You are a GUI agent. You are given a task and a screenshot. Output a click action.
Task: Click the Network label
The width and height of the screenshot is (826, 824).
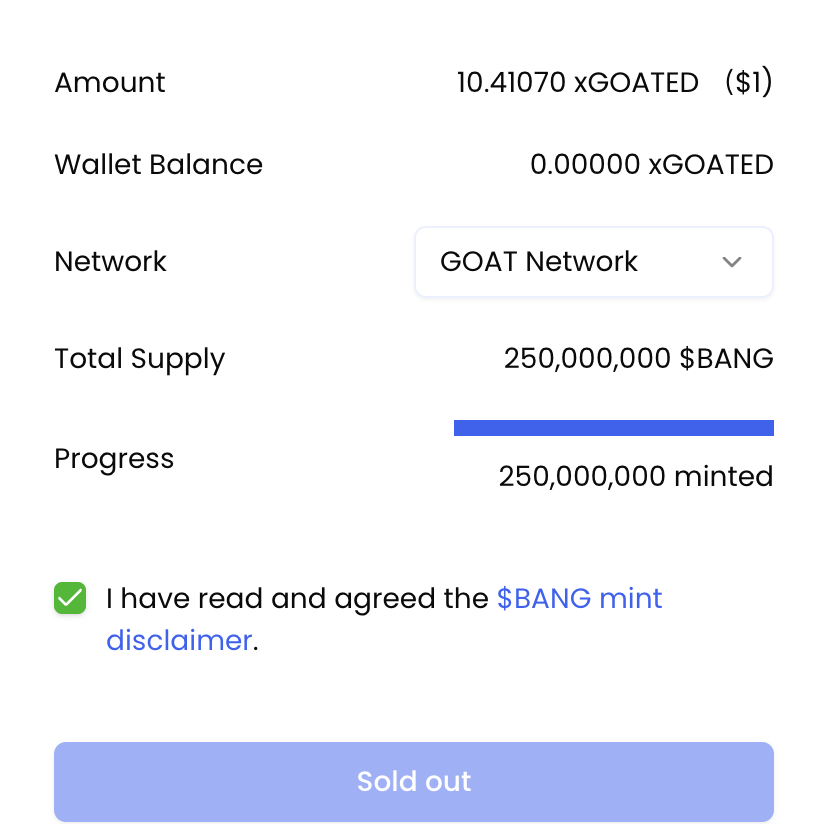[110, 262]
